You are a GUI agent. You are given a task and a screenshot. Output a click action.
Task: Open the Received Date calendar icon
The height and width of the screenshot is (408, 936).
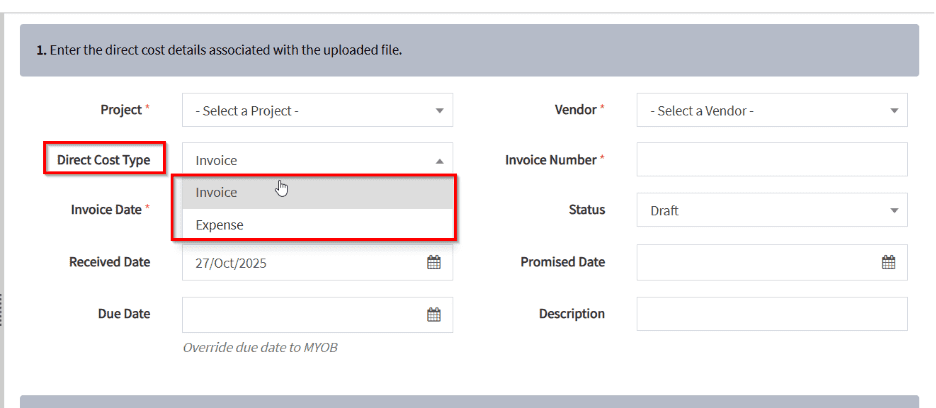pos(434,262)
